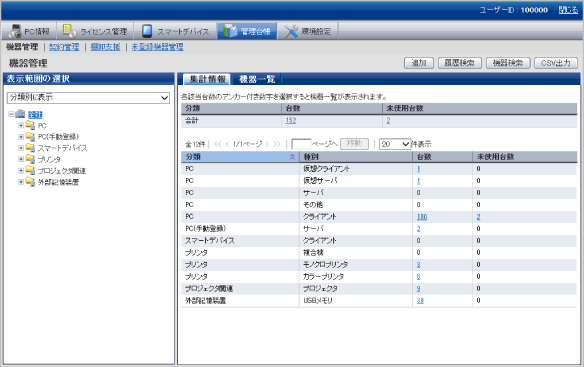Click the 閉じる link at top right
Viewport: 584px width, 367px height.
(568, 10)
